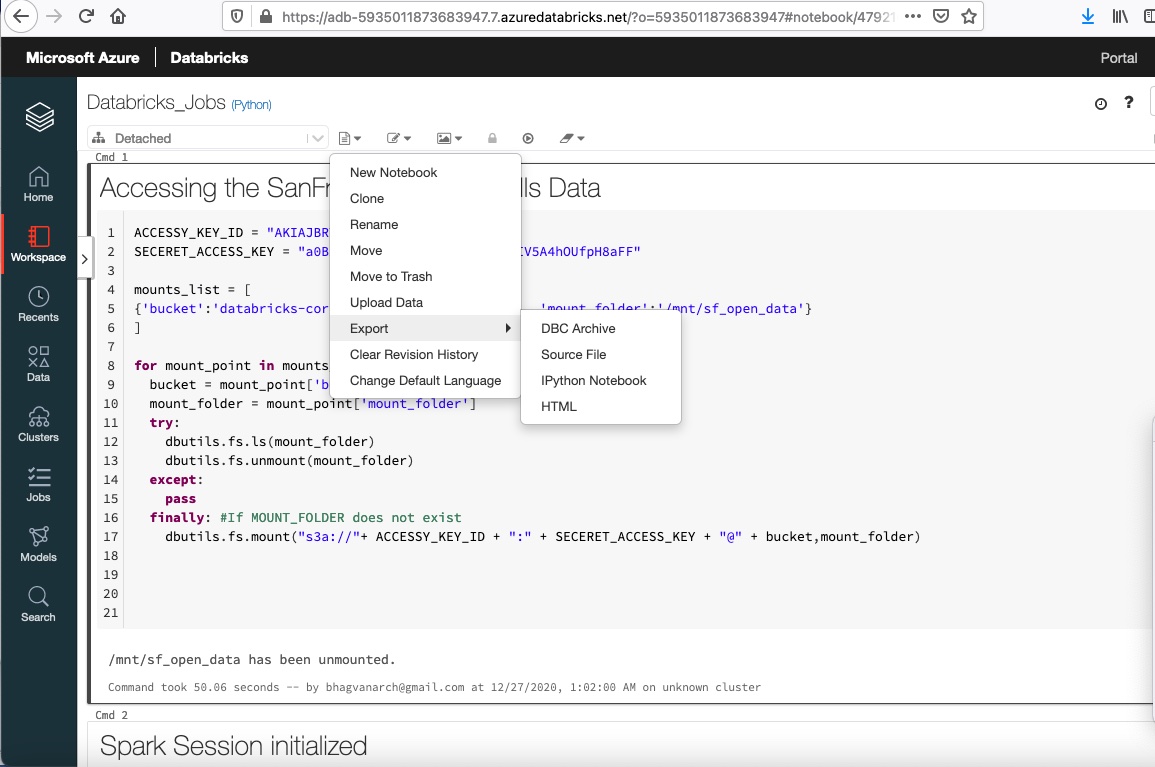Open Jobs in sidebar

(38, 484)
